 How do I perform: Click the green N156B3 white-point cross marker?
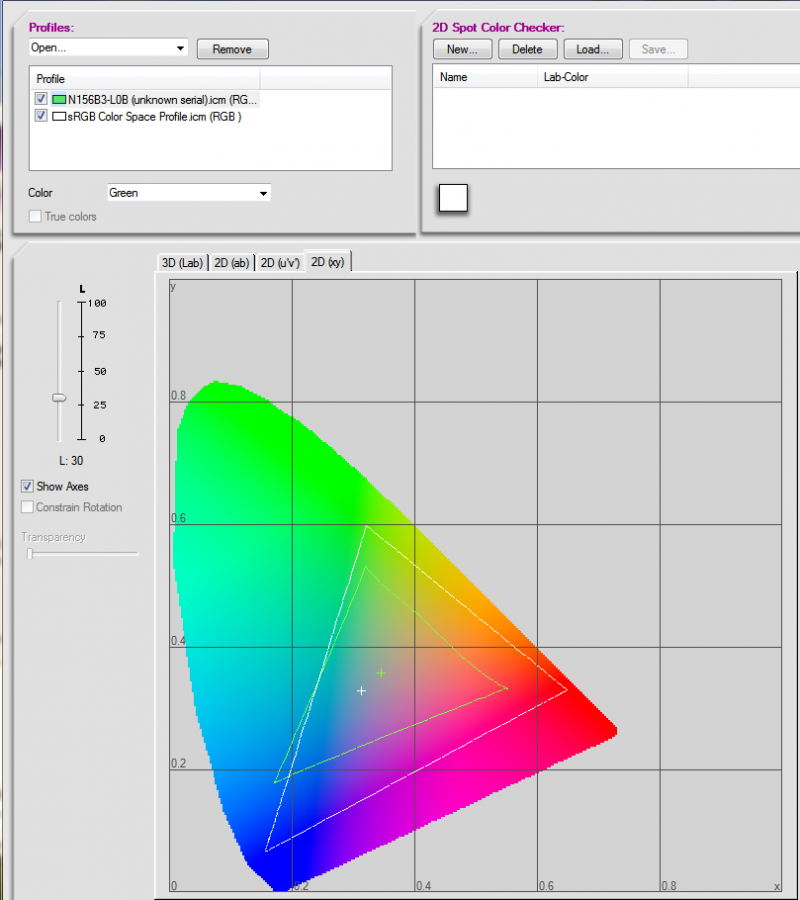click(381, 673)
